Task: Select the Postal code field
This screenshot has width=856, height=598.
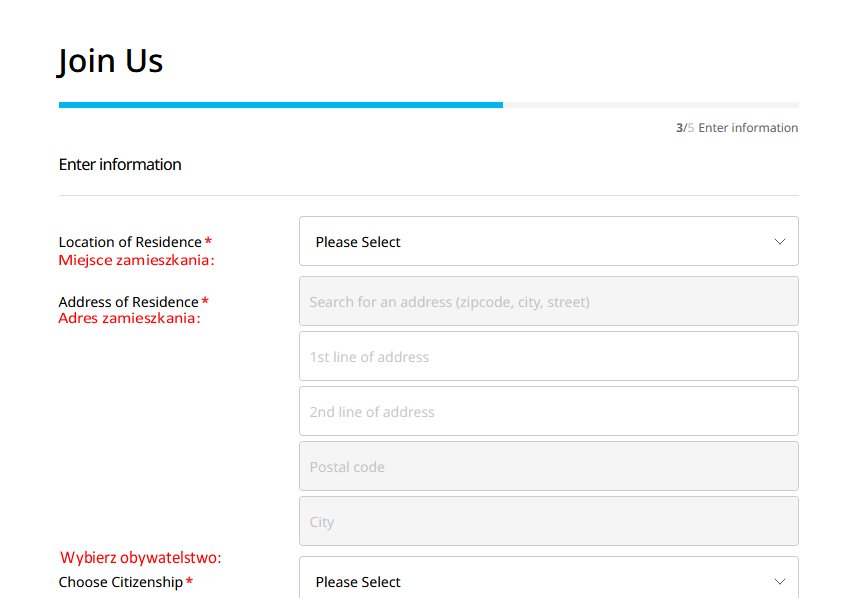Action: 549,466
